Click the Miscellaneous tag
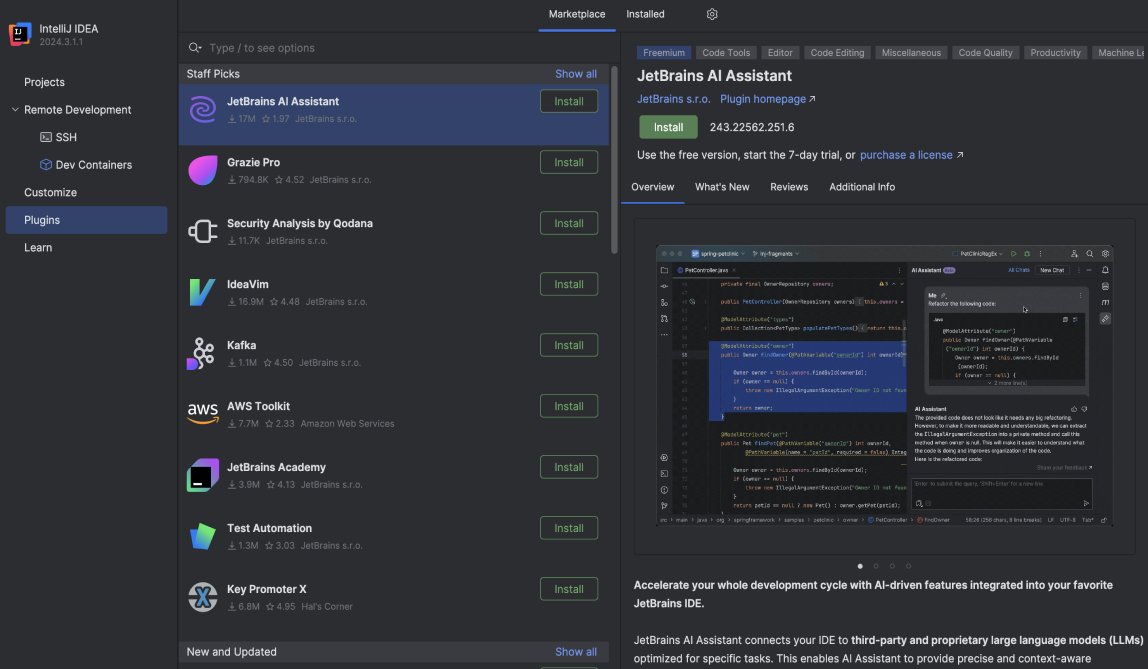 point(911,53)
